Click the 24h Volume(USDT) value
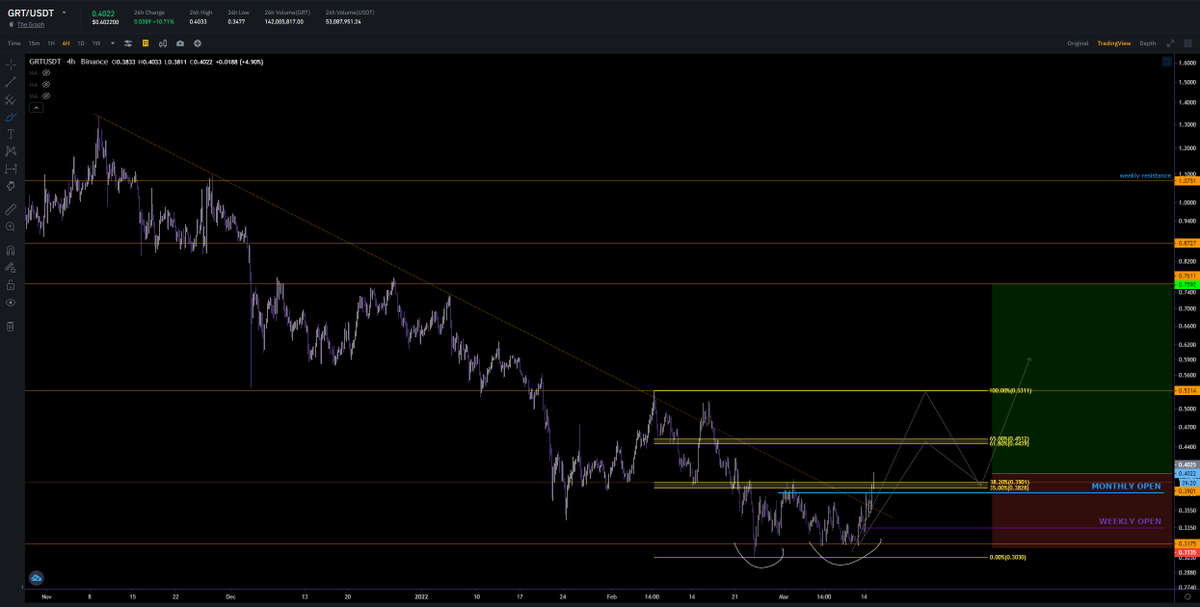 tap(343, 21)
